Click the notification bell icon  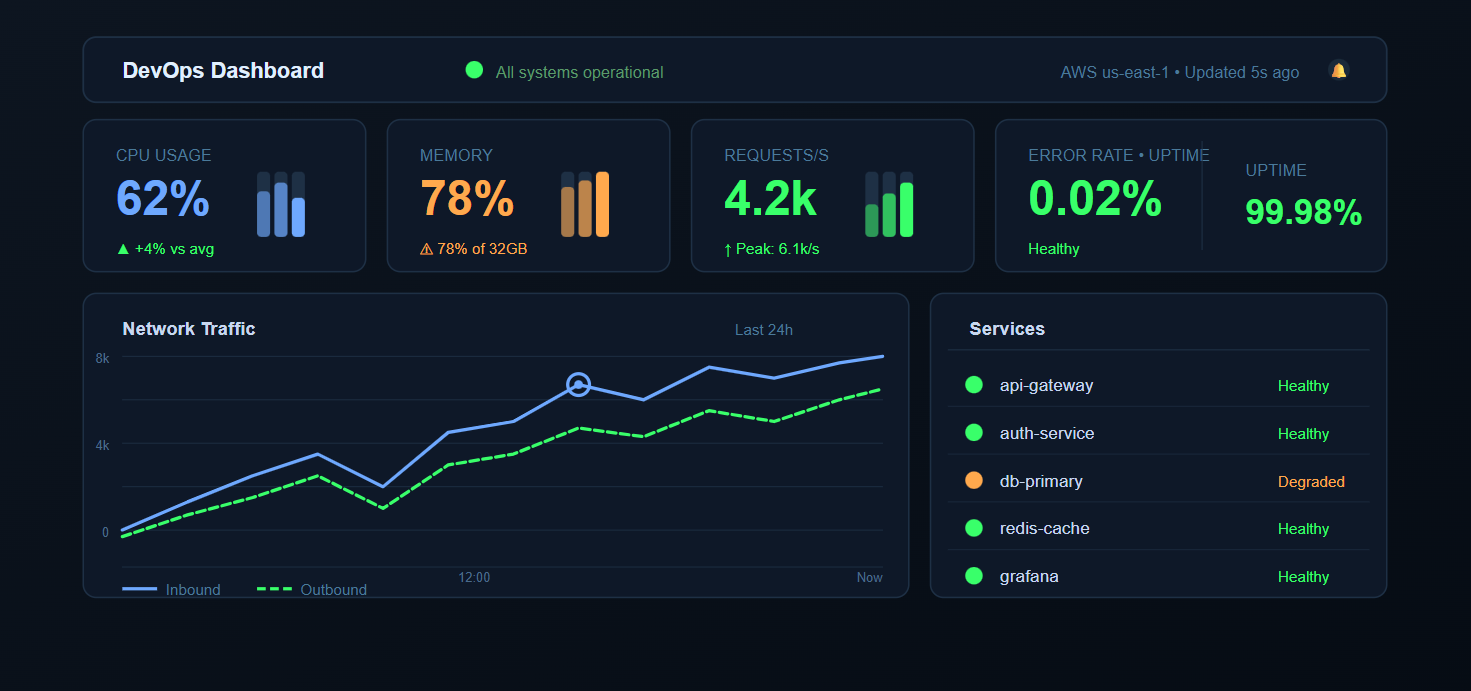pyautogui.click(x=1338, y=70)
